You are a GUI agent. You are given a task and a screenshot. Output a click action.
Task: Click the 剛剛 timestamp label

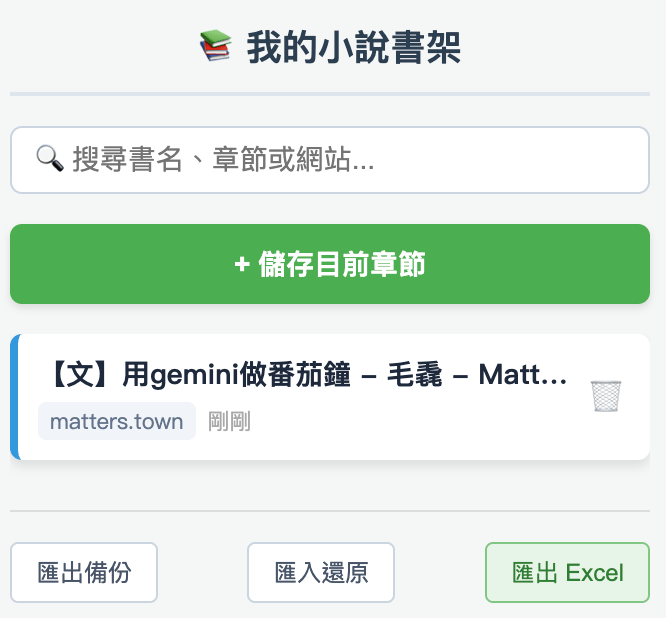coord(229,421)
